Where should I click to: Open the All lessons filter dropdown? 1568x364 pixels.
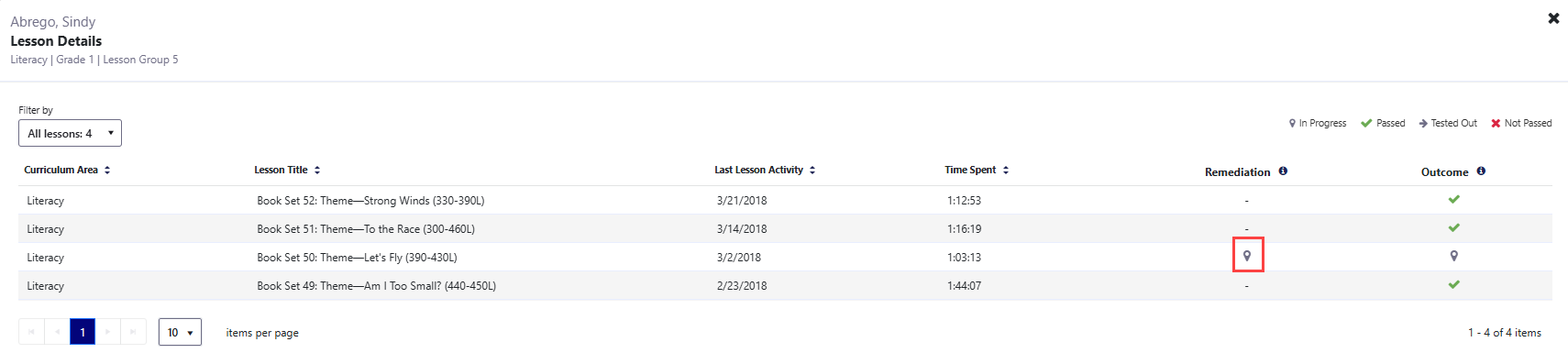click(x=70, y=133)
